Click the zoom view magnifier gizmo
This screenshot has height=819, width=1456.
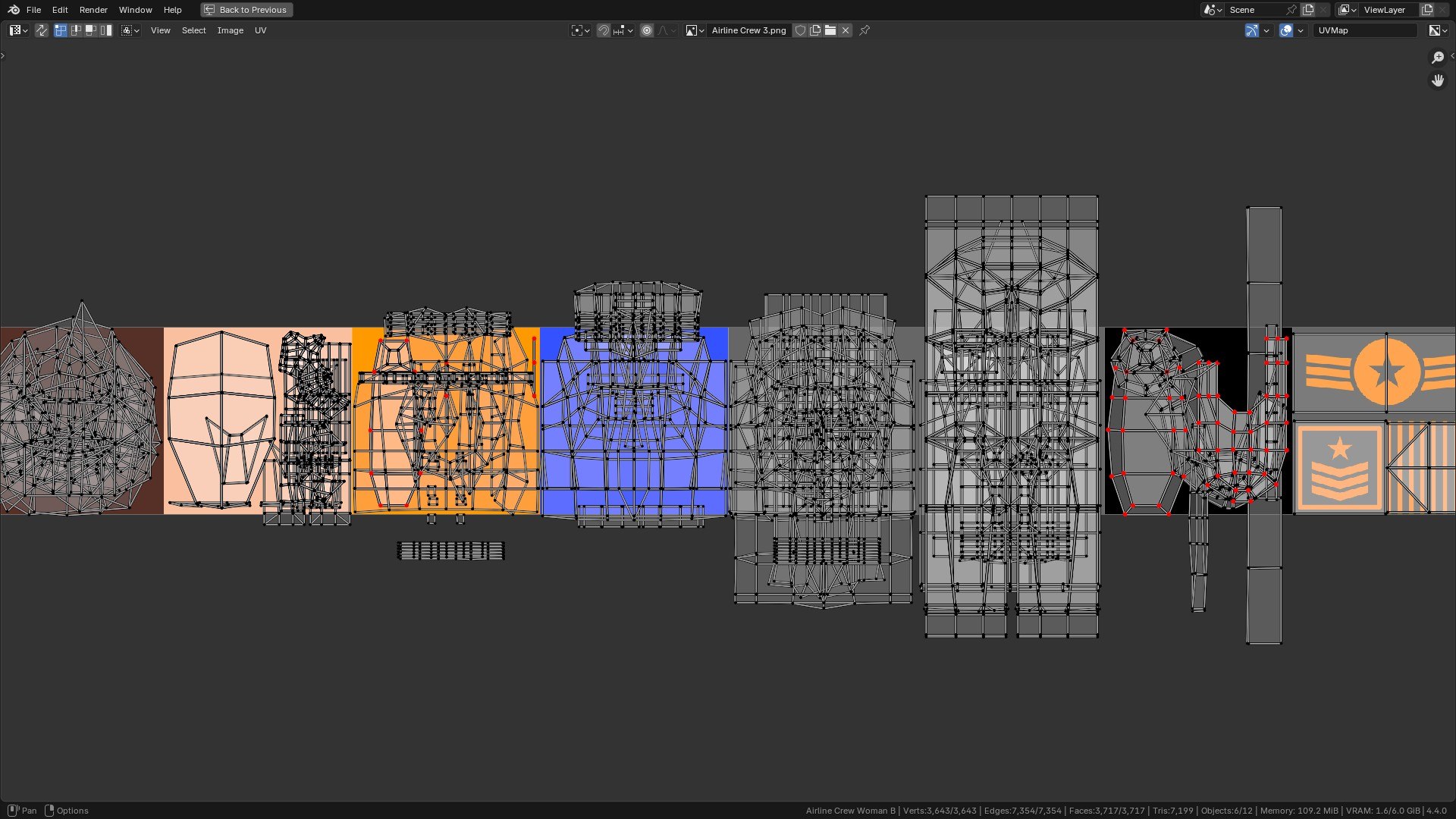[1438, 58]
